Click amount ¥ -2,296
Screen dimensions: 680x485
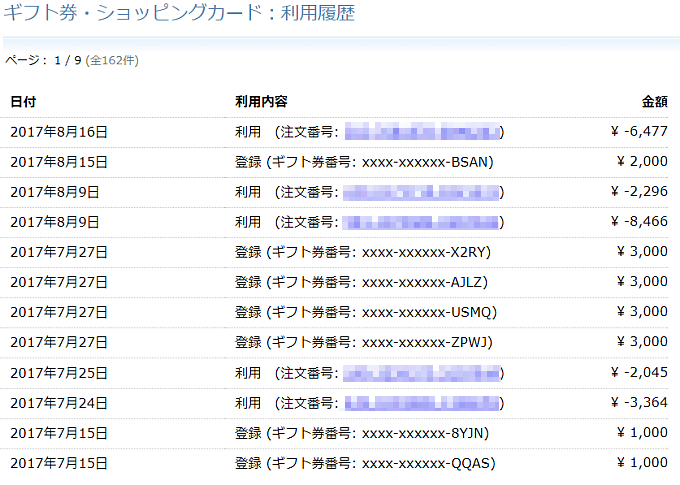tap(639, 191)
